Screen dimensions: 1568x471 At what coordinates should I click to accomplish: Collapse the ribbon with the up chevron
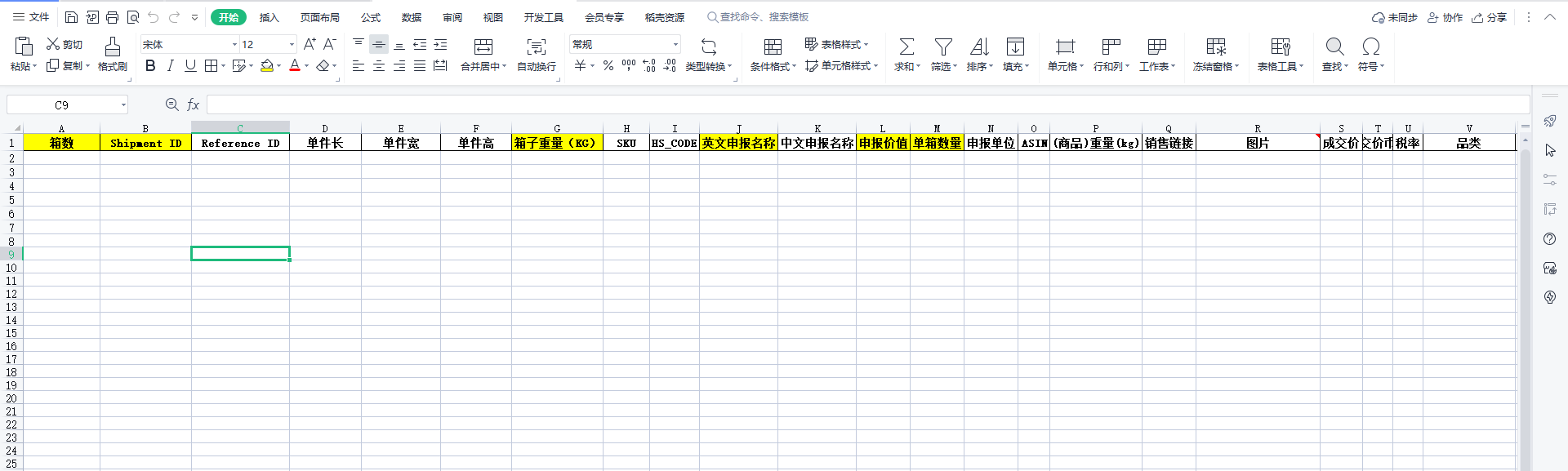[1549, 17]
